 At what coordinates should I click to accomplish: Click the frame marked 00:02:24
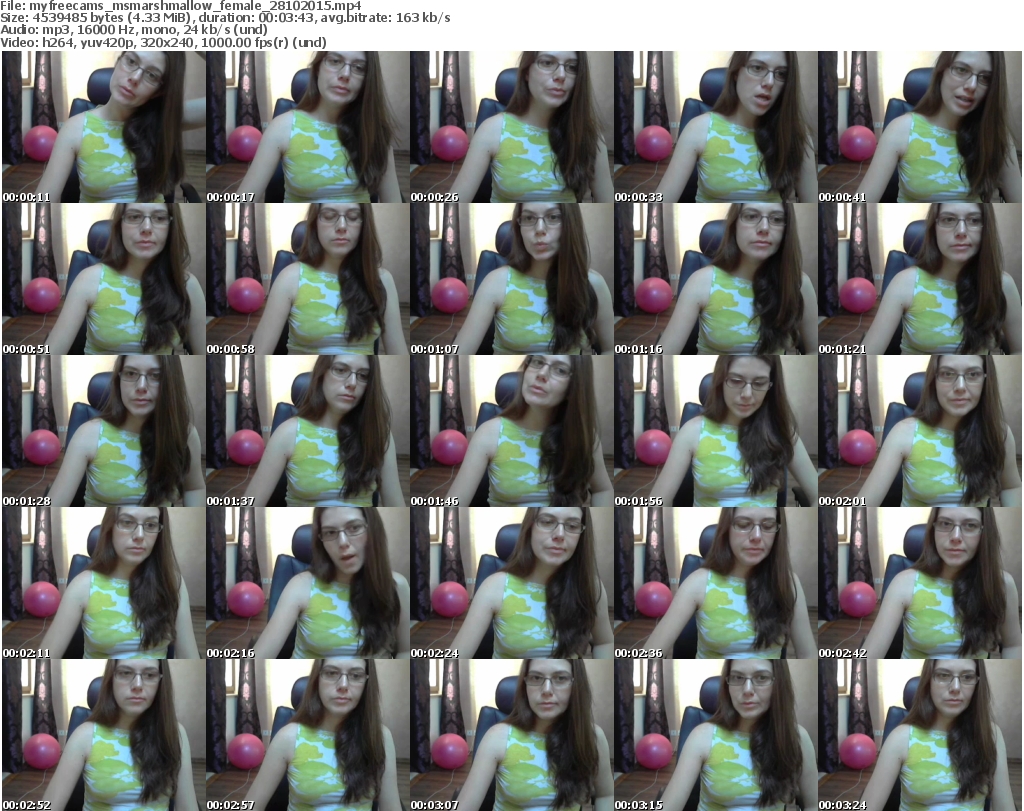[511, 583]
